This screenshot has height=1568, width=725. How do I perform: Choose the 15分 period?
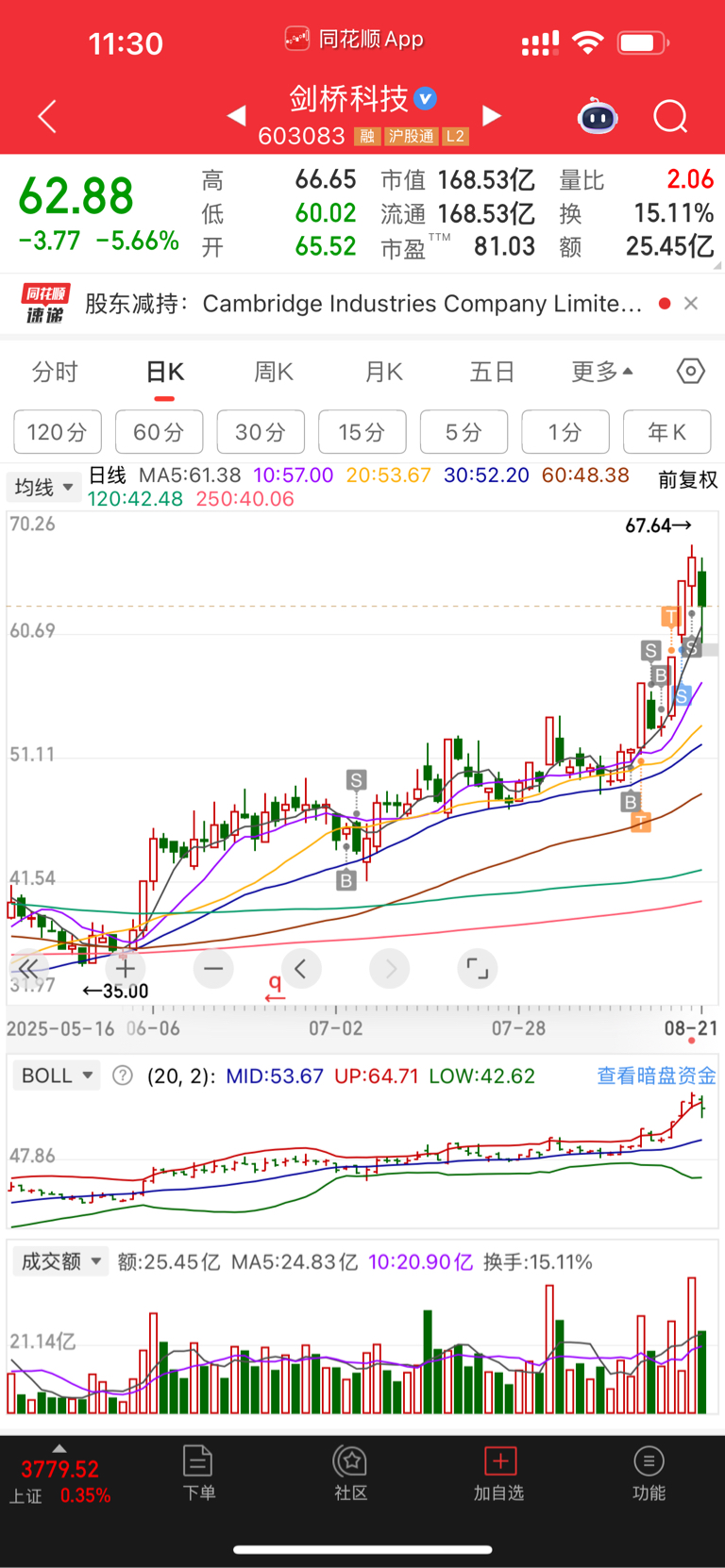click(x=362, y=432)
